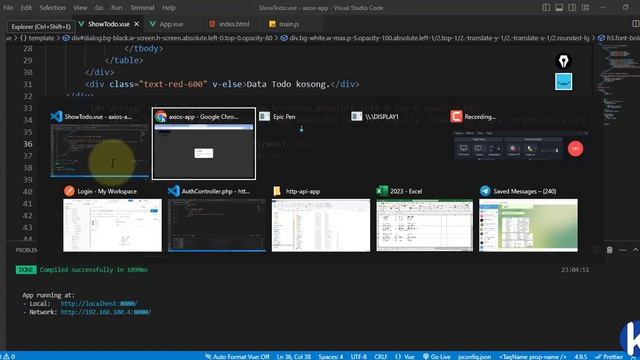The width and height of the screenshot is (640, 360).
Task: Click the Epic Pen nib icon
Action: coord(564,61)
